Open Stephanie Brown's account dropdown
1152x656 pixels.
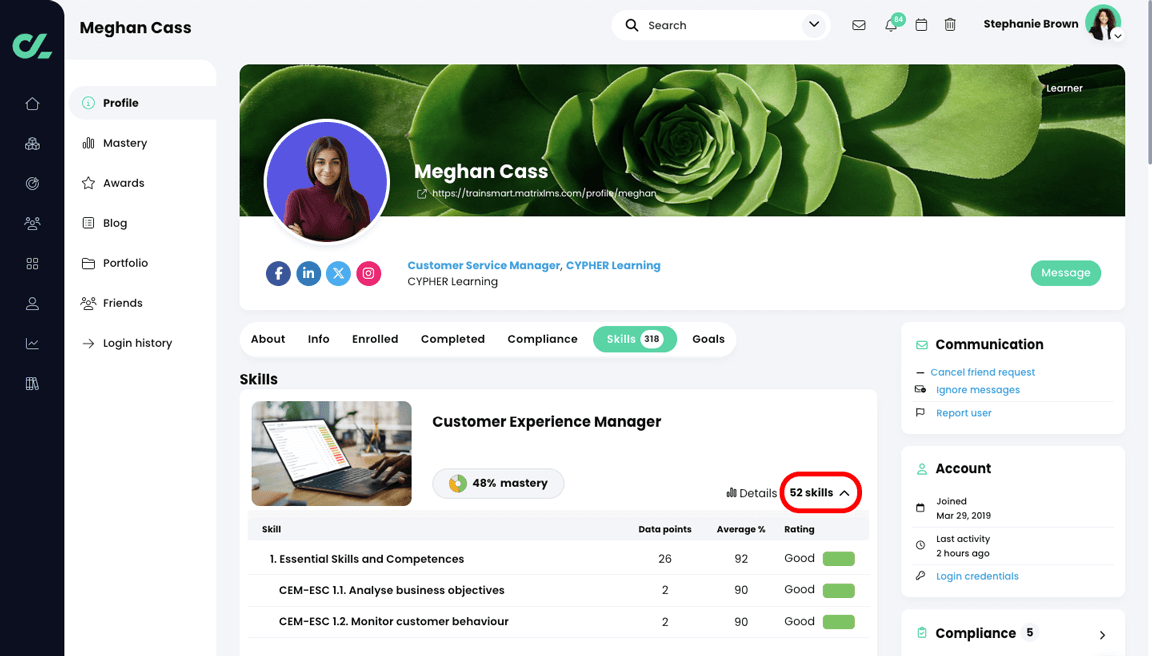(x=1117, y=33)
